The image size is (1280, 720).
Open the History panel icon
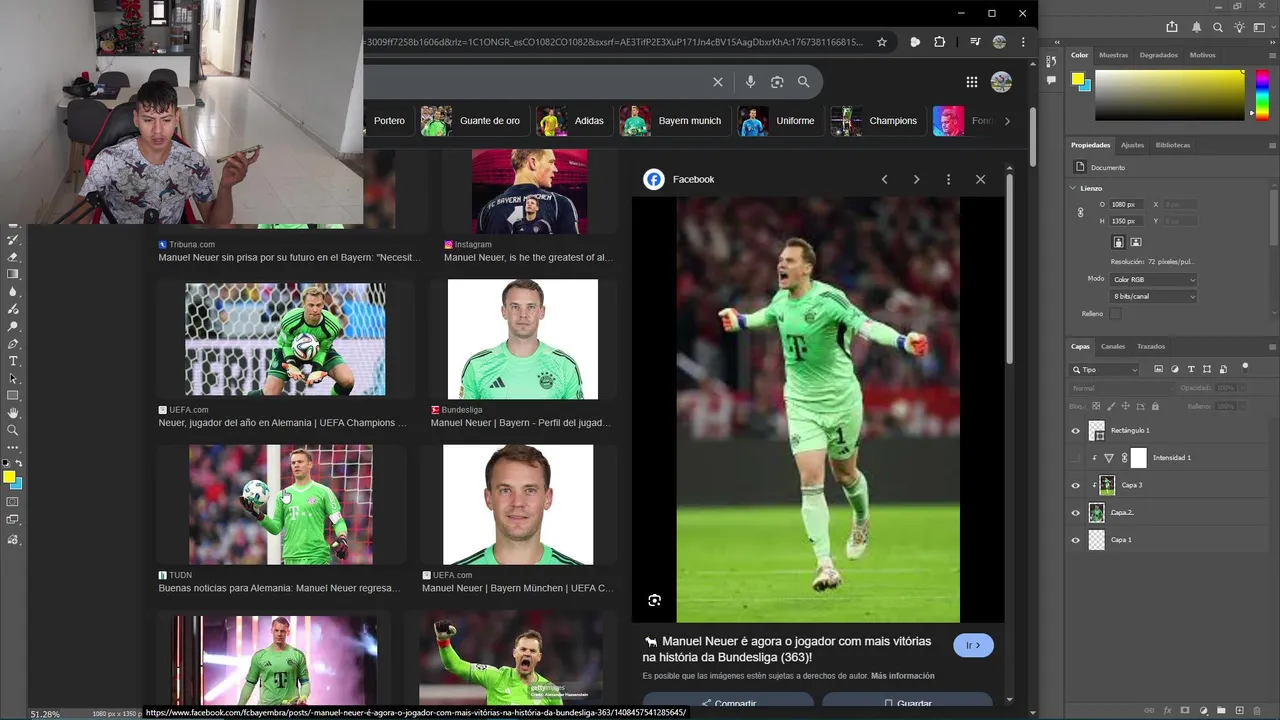tap(1051, 61)
